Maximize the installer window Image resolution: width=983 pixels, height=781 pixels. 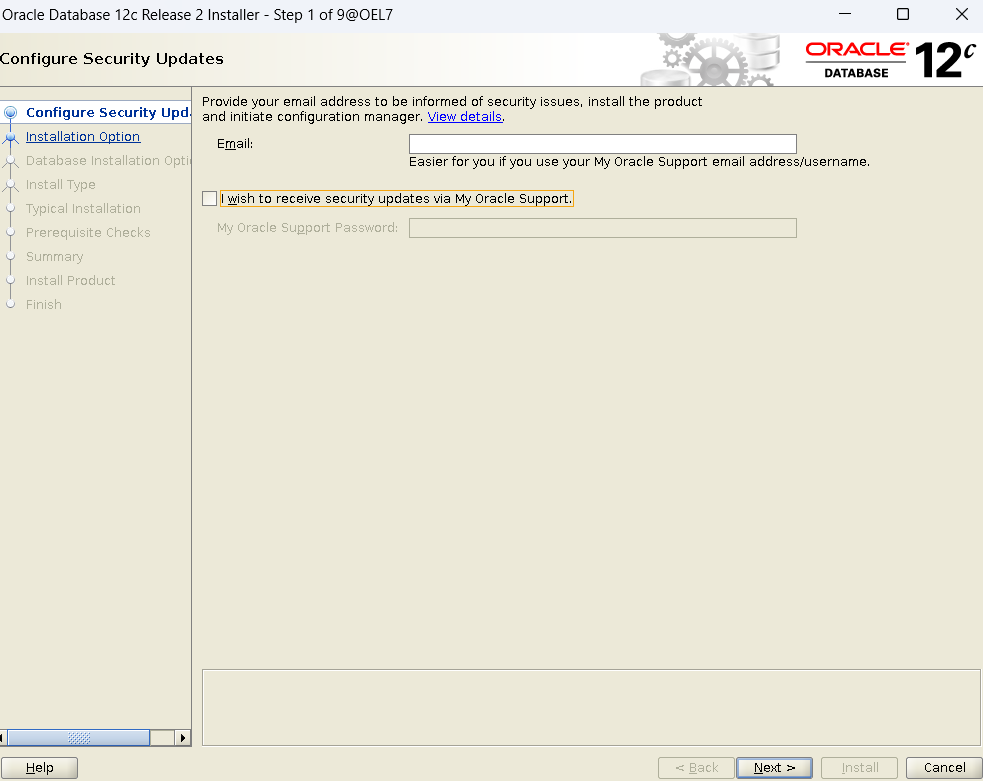coord(903,14)
